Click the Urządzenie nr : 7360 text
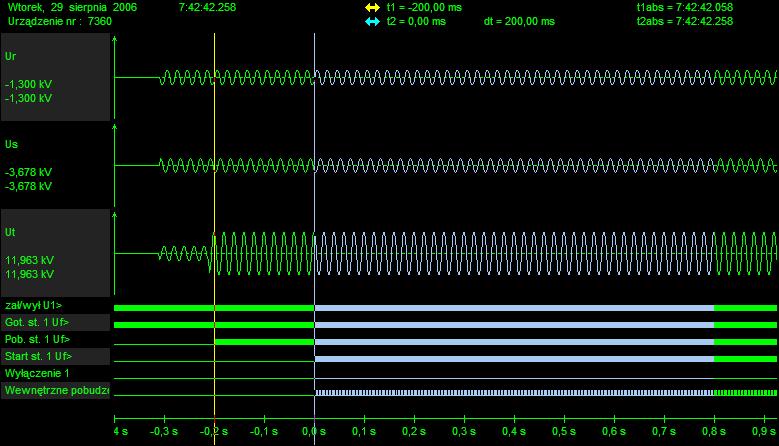Image resolution: width=779 pixels, height=446 pixels. 60,21
